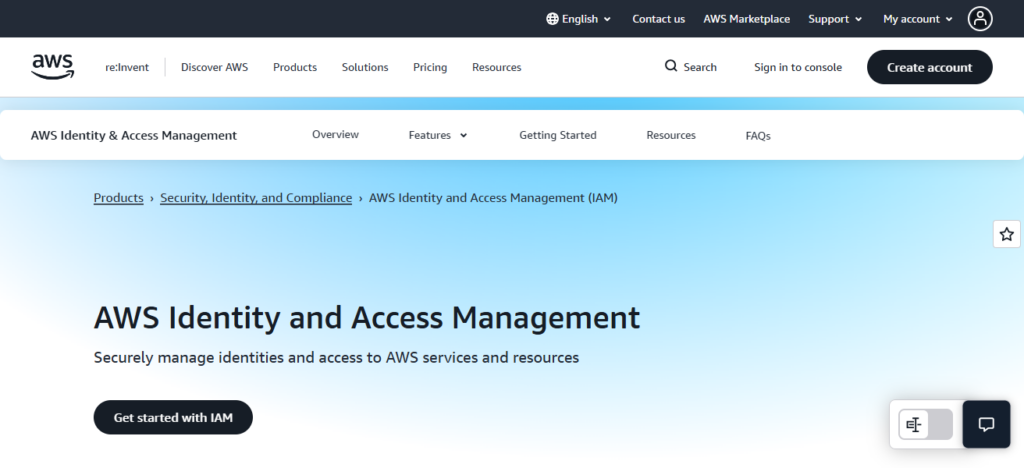Switch to IAM Resources tab
This screenshot has width=1024, height=468.
[x=671, y=135]
